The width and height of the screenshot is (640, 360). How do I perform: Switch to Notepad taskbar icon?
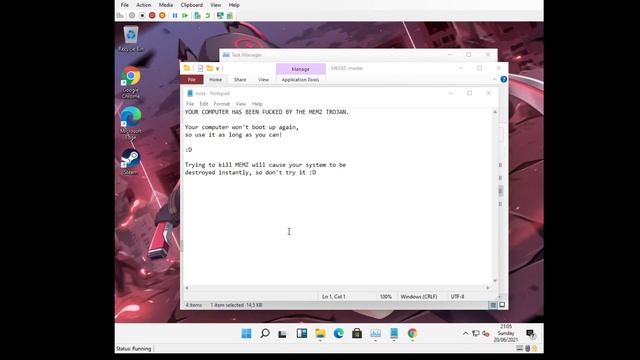click(x=393, y=334)
